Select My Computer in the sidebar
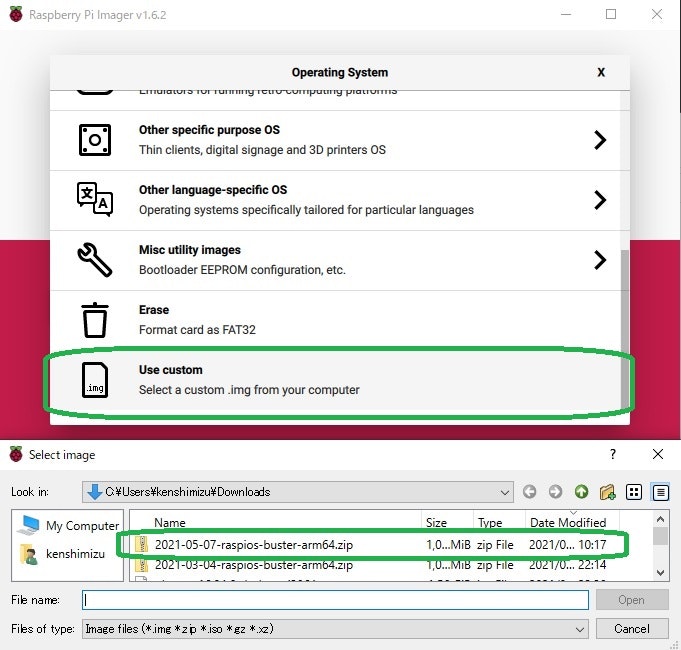Screen dimensions: 681x650 tap(68, 525)
